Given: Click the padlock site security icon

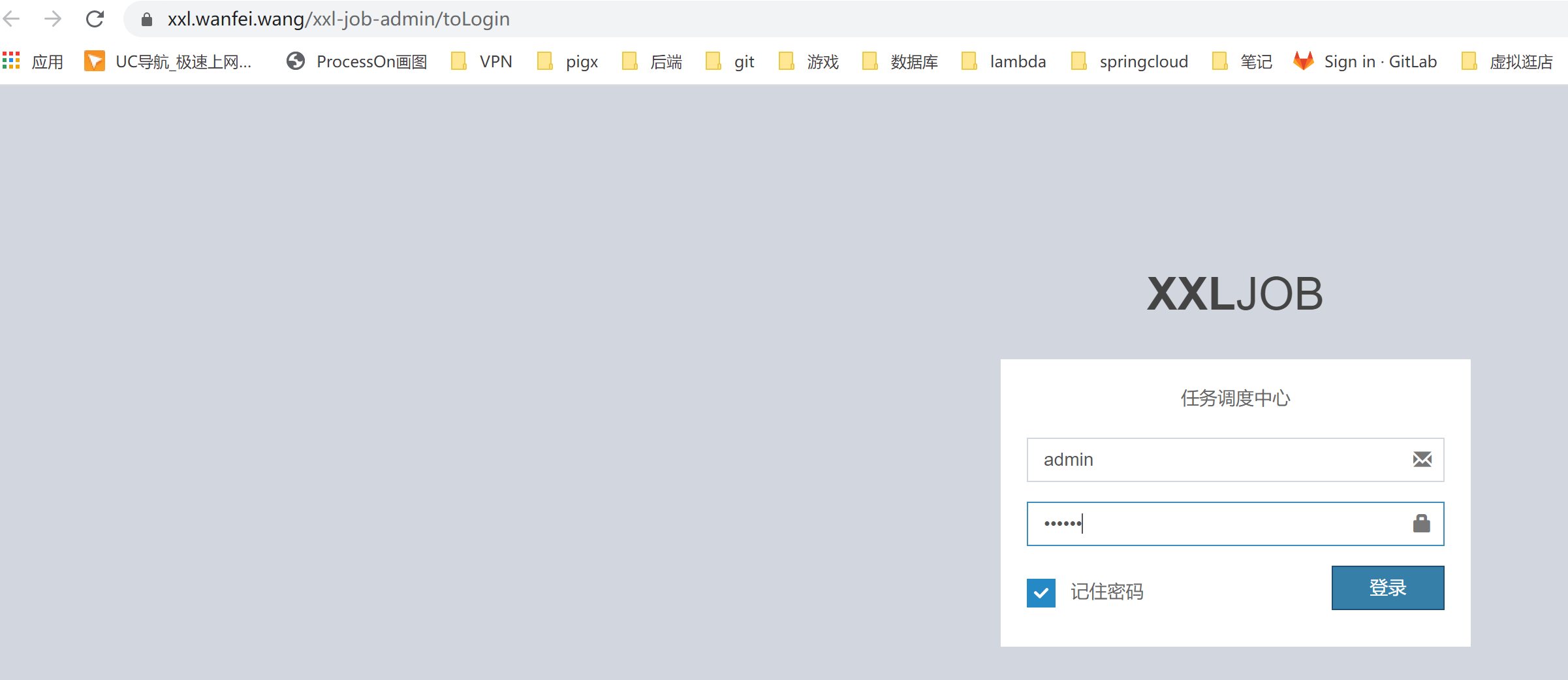Looking at the screenshot, I should (x=147, y=20).
